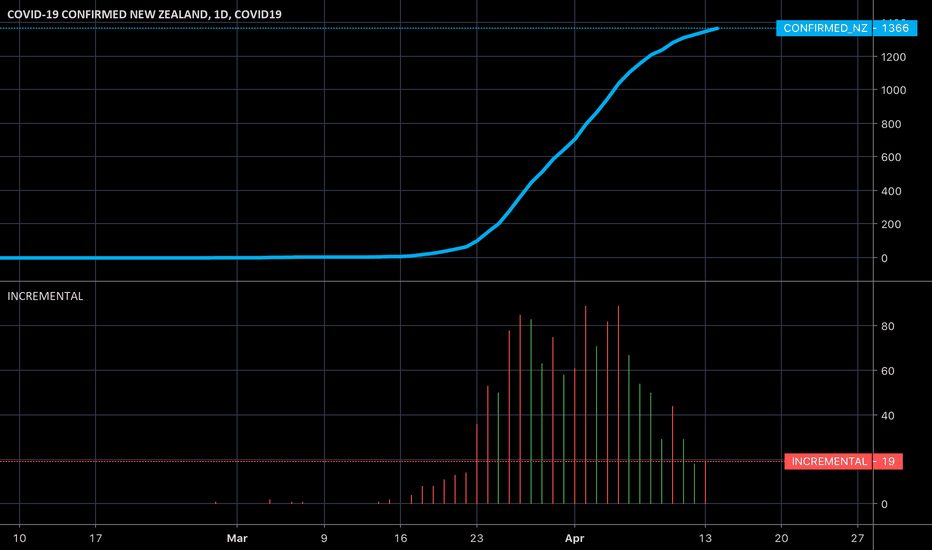This screenshot has width=932, height=550.
Task: Click the INCREMENTAL pane label
Action: 45,296
